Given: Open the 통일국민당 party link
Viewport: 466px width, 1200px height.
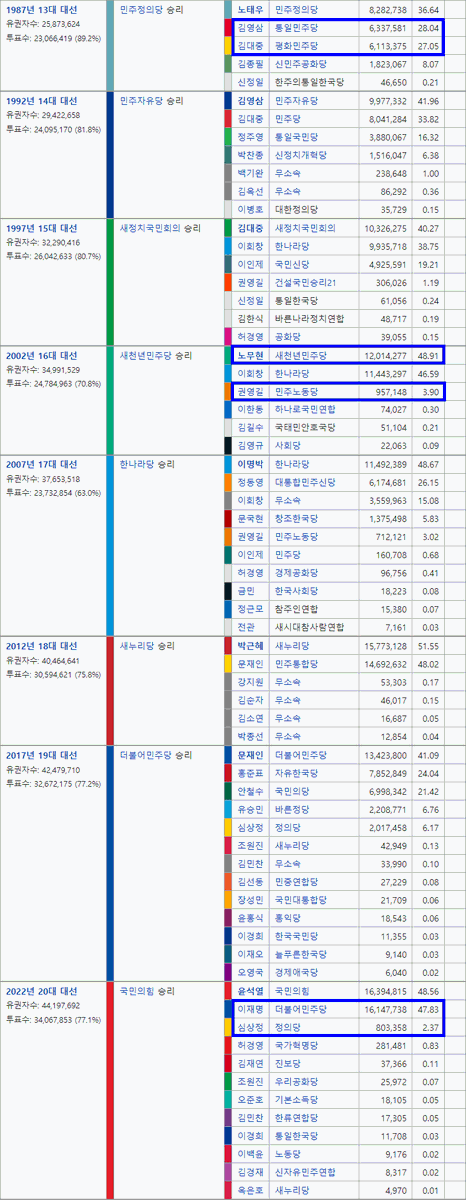Looking at the screenshot, I should pos(297,137).
